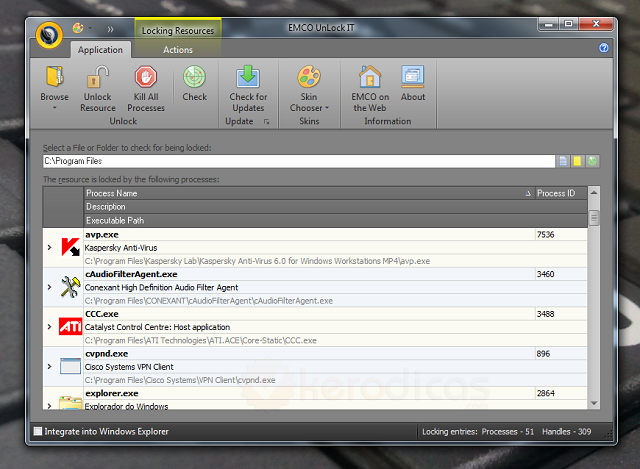
Task: Sort by the Process ID column header
Action: pos(561,193)
